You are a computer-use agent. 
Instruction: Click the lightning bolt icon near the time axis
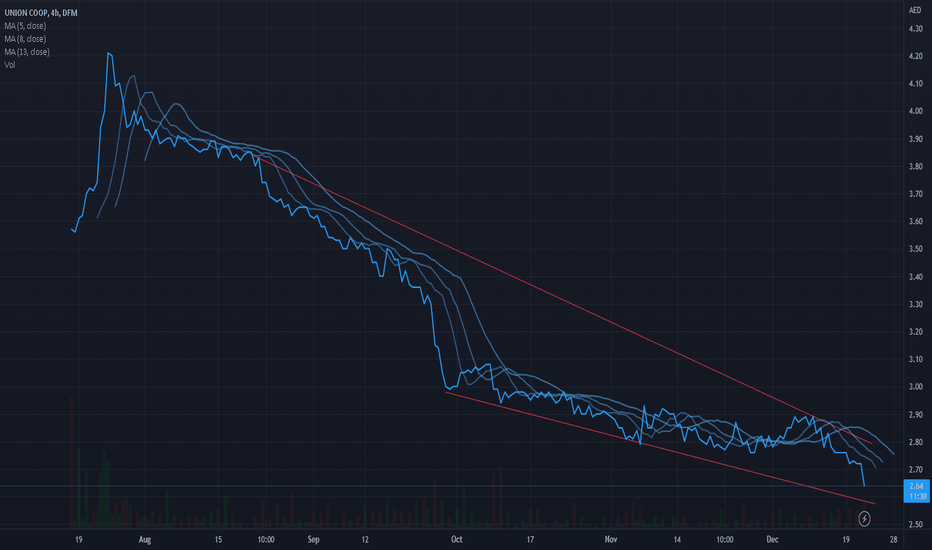coord(864,519)
